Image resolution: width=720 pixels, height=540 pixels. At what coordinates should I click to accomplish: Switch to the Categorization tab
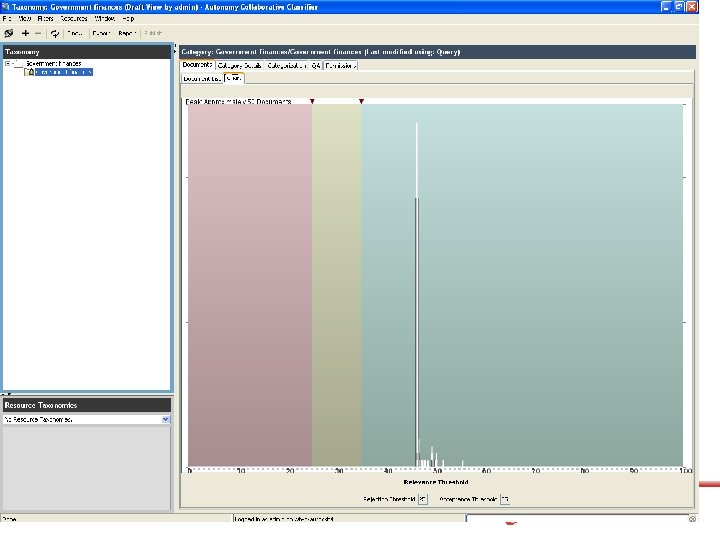tap(287, 66)
